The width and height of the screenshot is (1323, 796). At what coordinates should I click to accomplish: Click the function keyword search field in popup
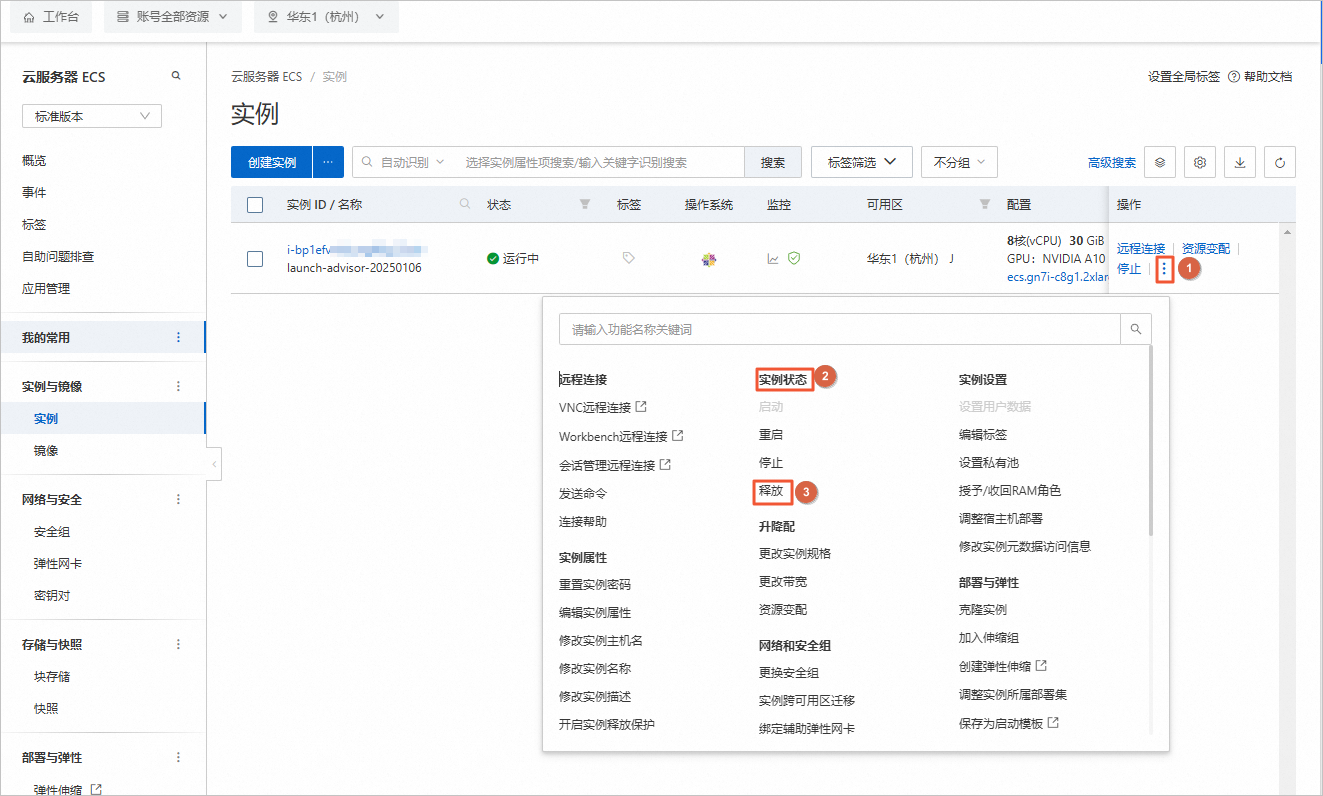coord(838,329)
